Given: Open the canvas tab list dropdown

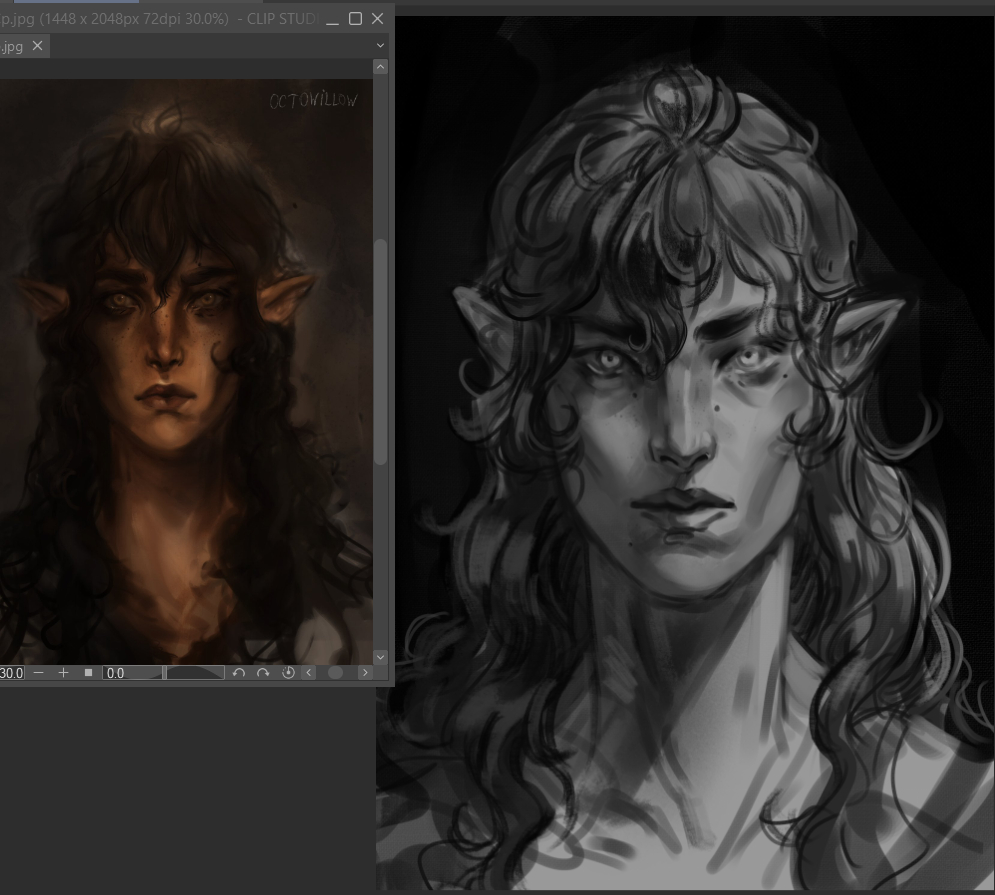Looking at the screenshot, I should (x=380, y=46).
